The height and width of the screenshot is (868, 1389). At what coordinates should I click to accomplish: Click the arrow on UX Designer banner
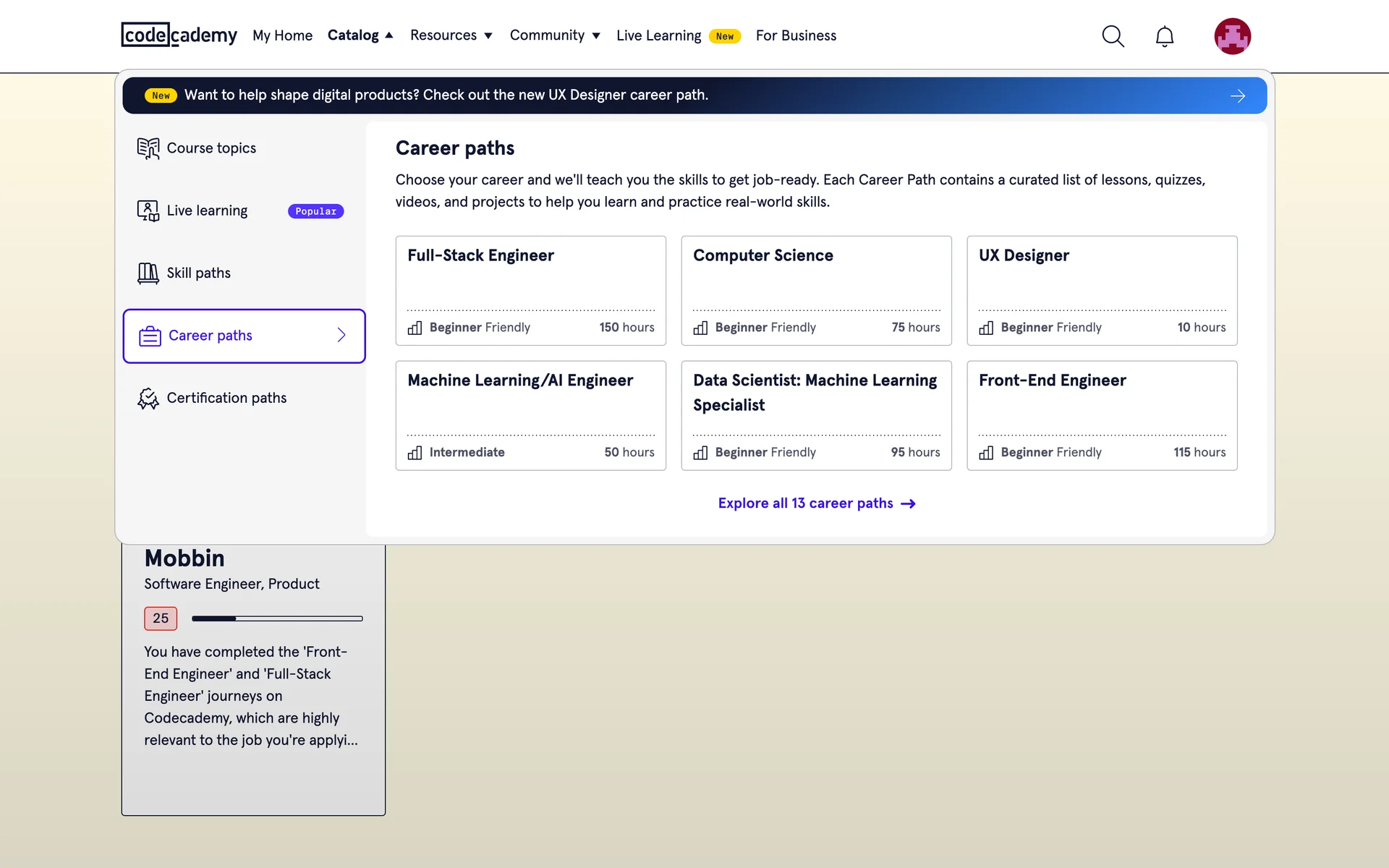pyautogui.click(x=1237, y=95)
